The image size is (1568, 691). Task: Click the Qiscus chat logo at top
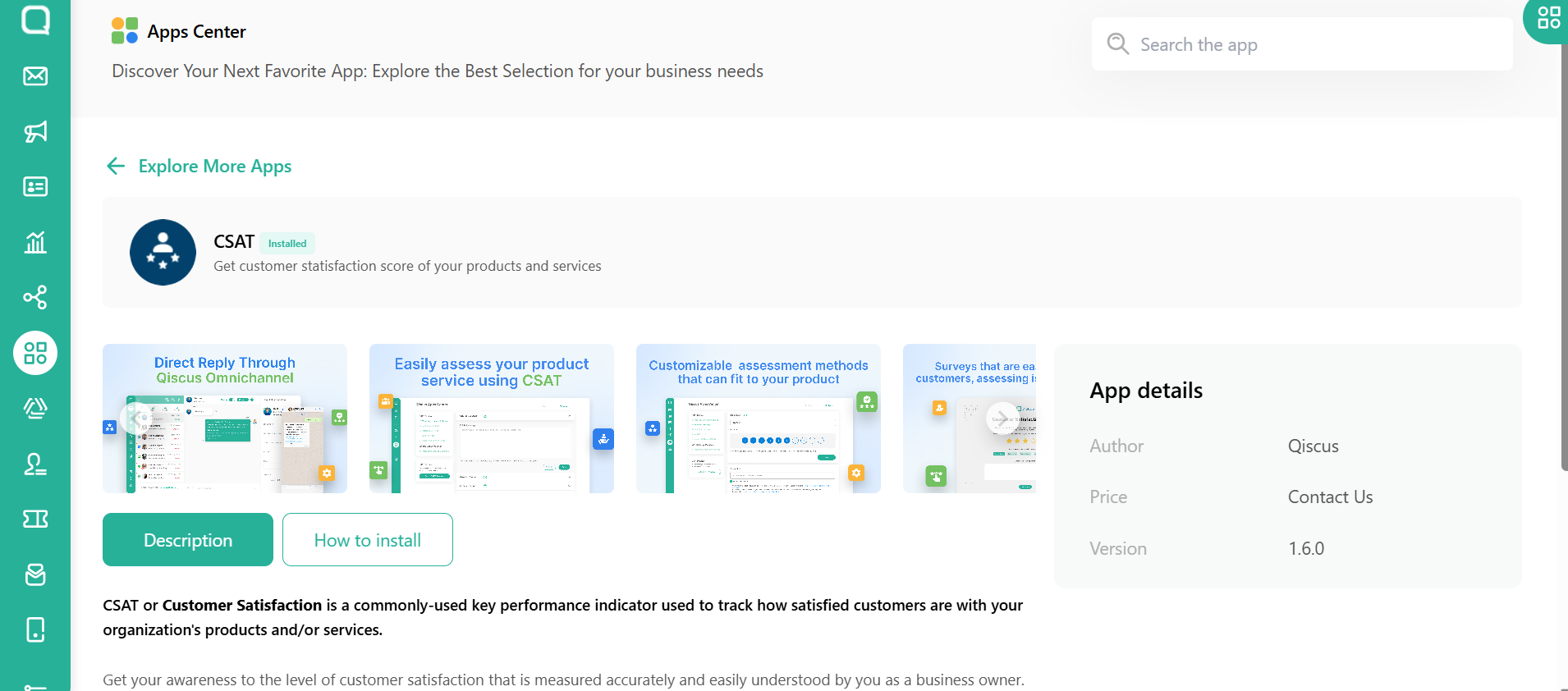click(x=35, y=20)
